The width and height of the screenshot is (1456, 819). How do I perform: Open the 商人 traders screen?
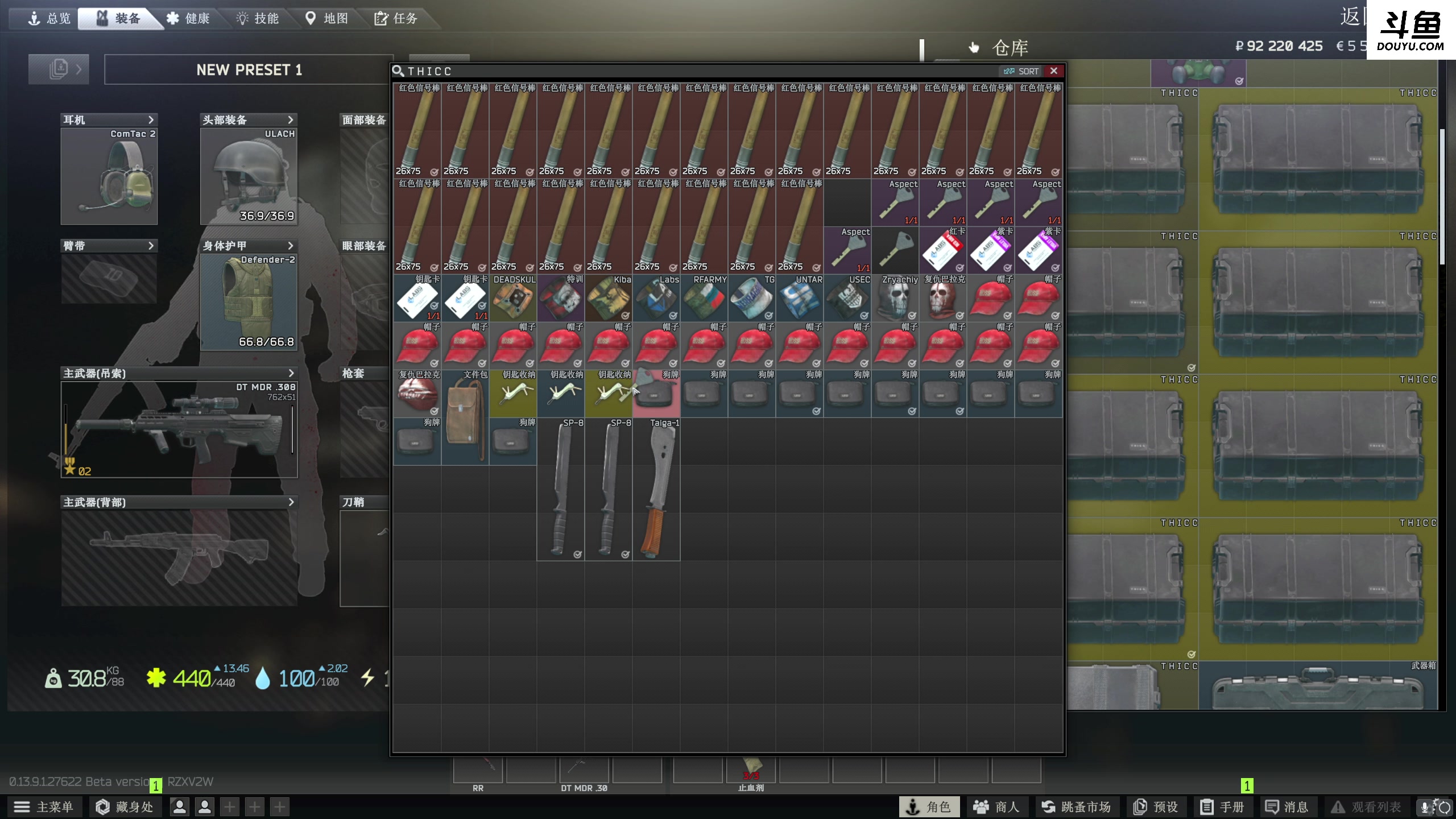(x=996, y=806)
